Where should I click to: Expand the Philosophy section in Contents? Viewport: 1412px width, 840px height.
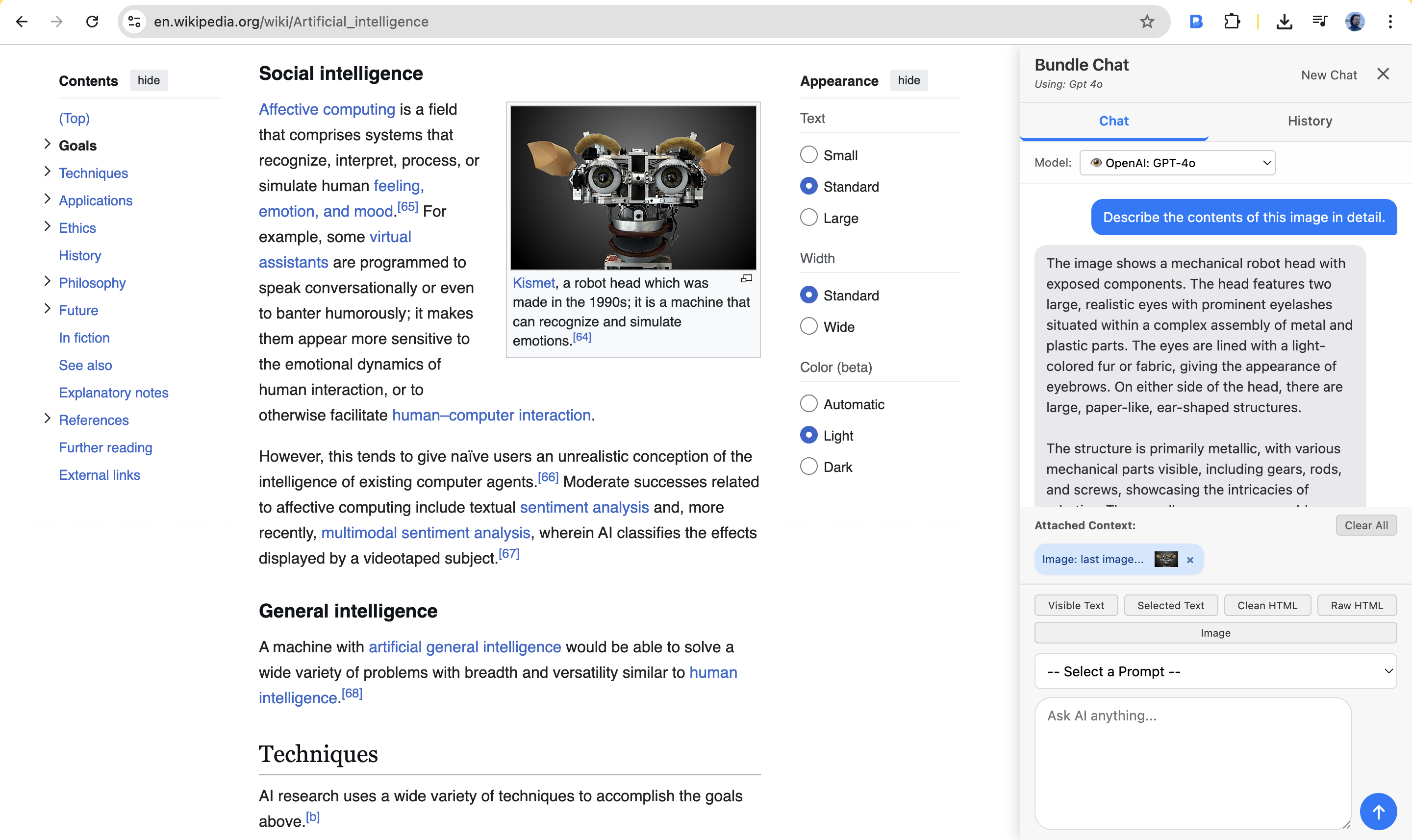point(47,281)
